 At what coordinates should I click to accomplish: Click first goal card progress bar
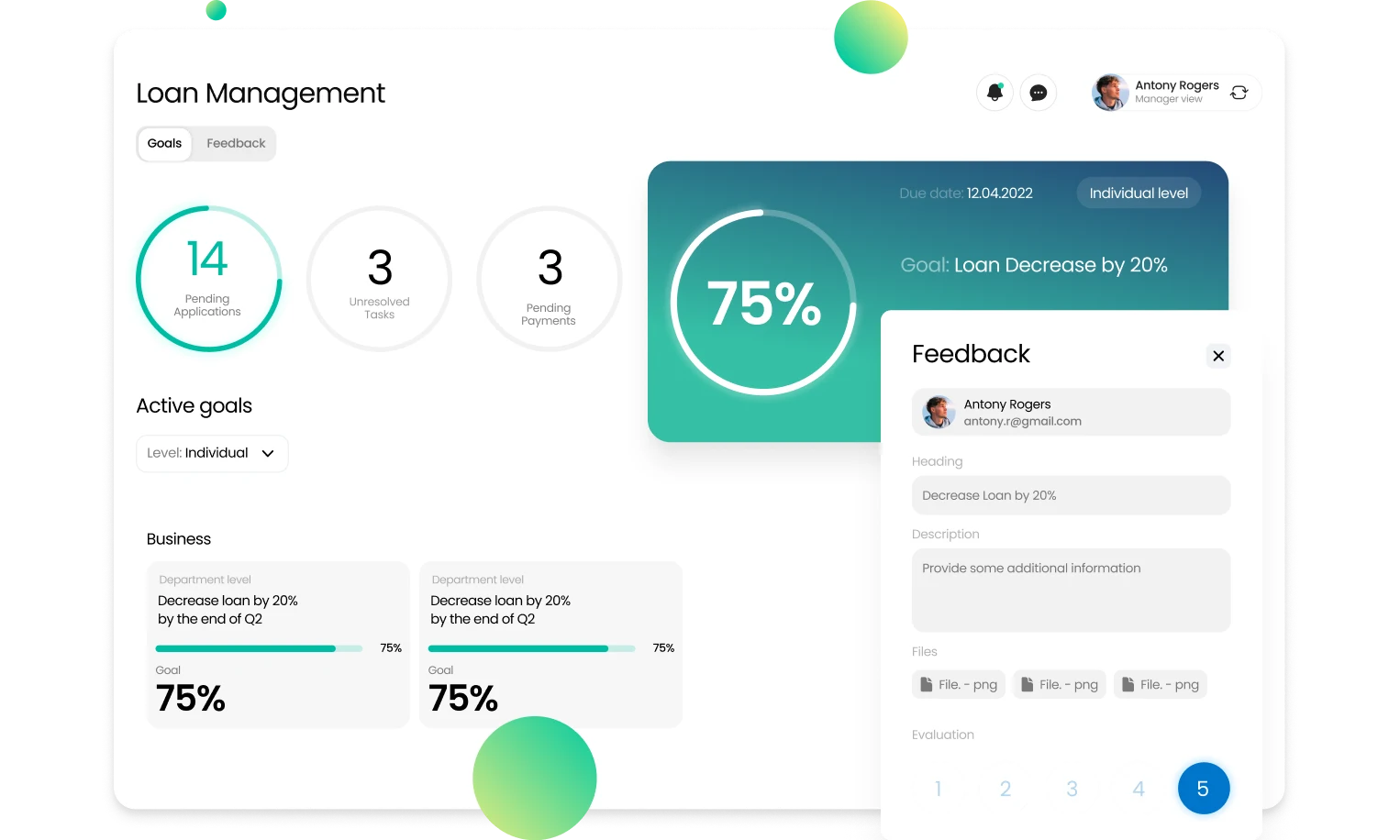click(x=259, y=648)
